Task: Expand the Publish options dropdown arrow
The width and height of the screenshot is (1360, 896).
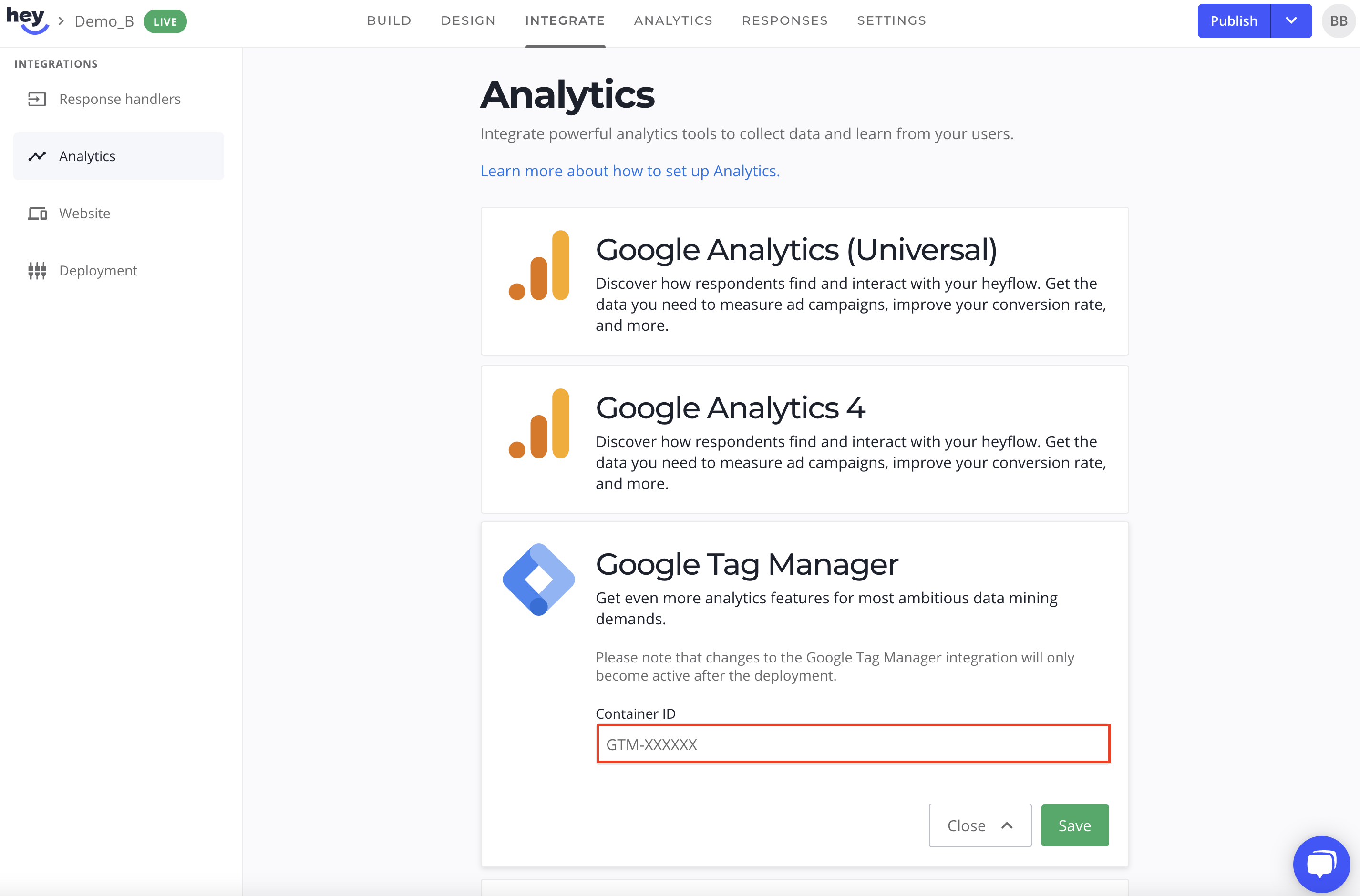Action: pos(1291,21)
